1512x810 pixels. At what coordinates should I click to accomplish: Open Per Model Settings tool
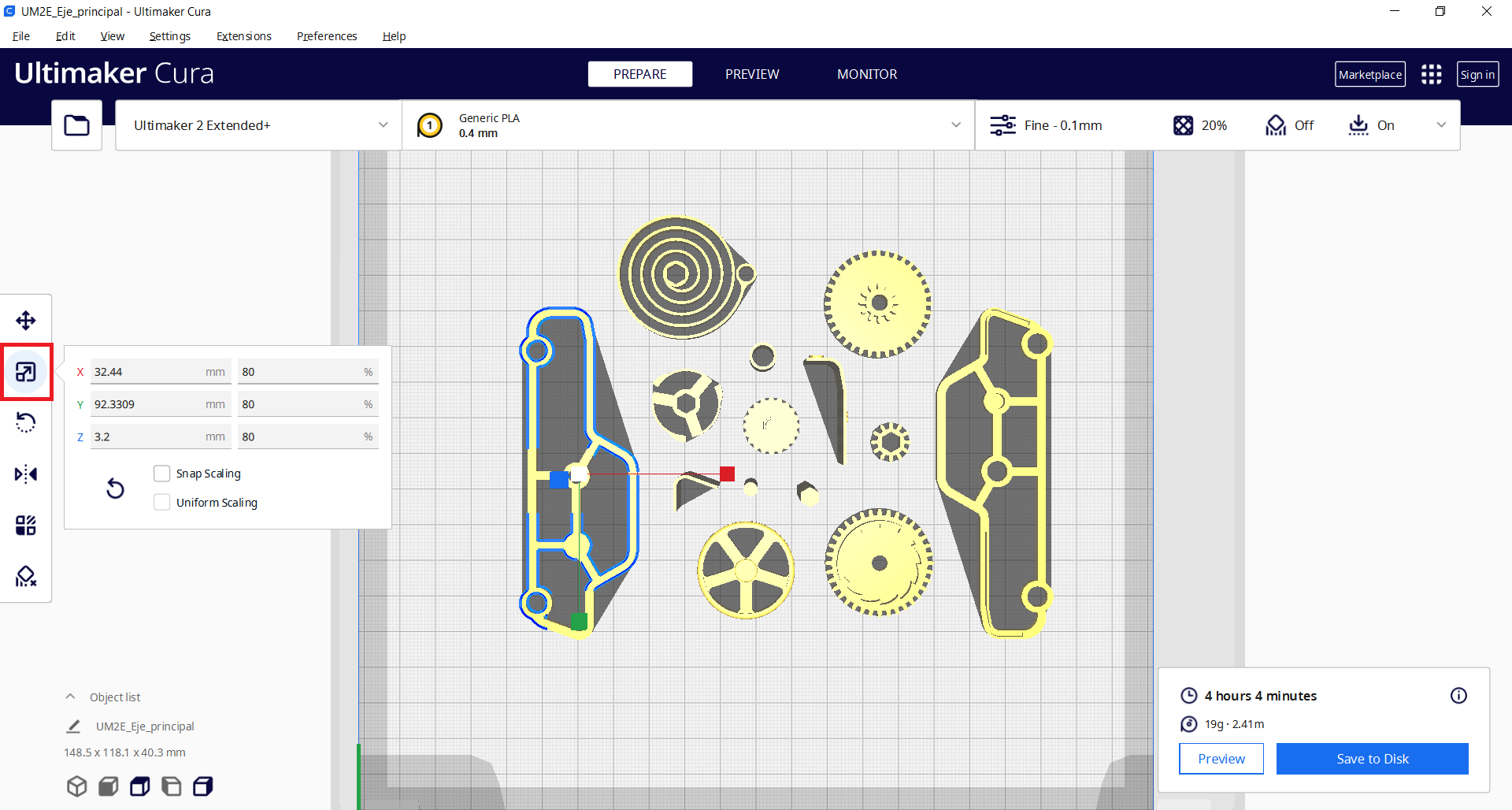pos(26,526)
